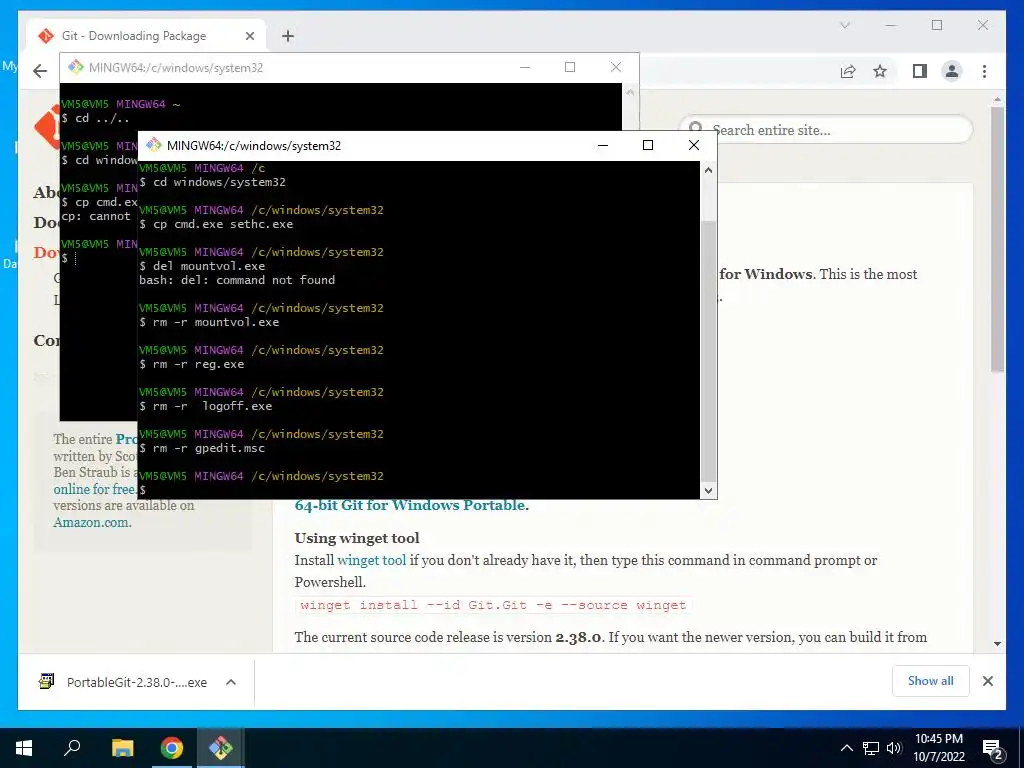This screenshot has width=1024, height=768.
Task: Click the page scrollbar down arrow
Action: point(997,644)
